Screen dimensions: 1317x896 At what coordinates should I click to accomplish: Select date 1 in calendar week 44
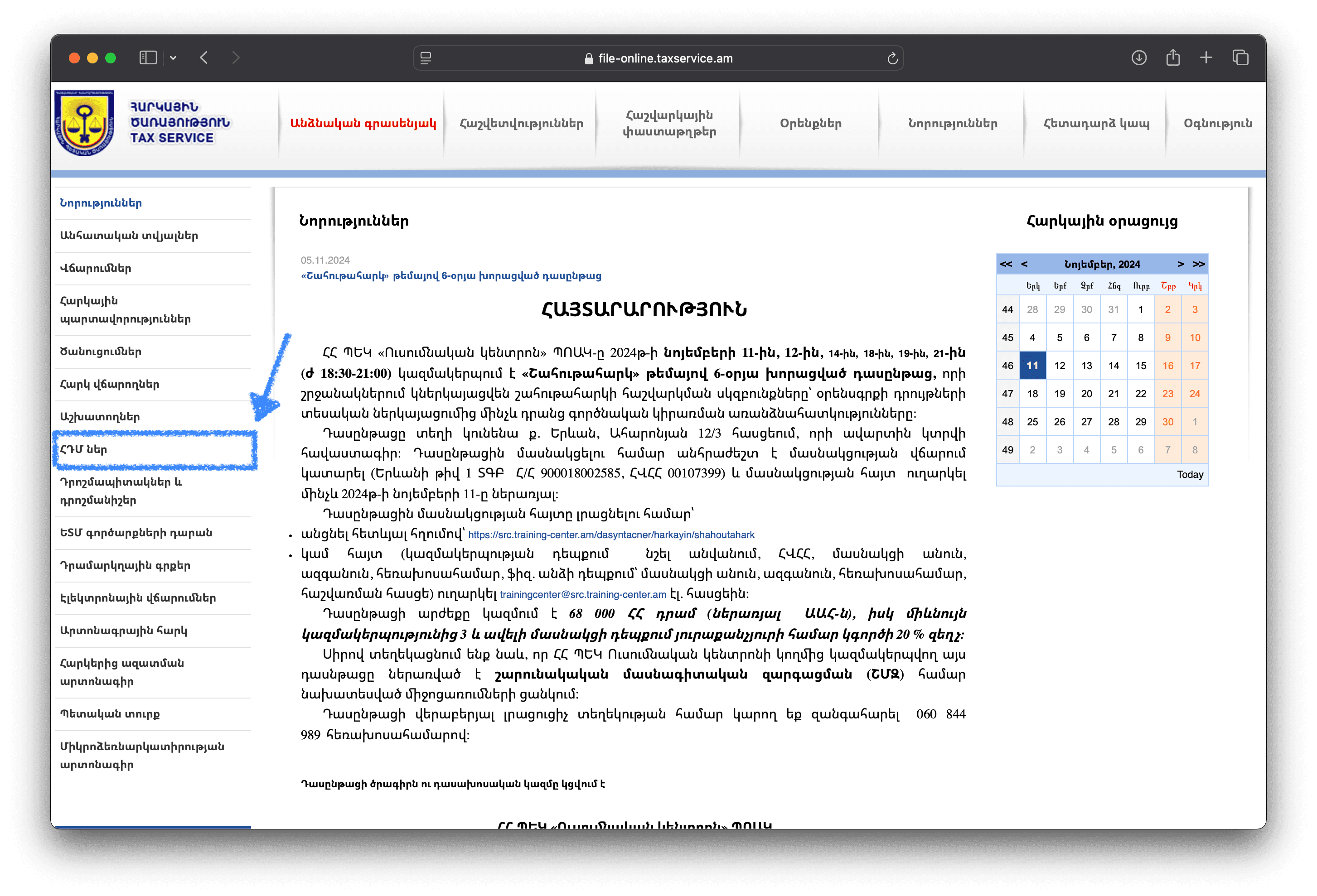pos(1141,310)
